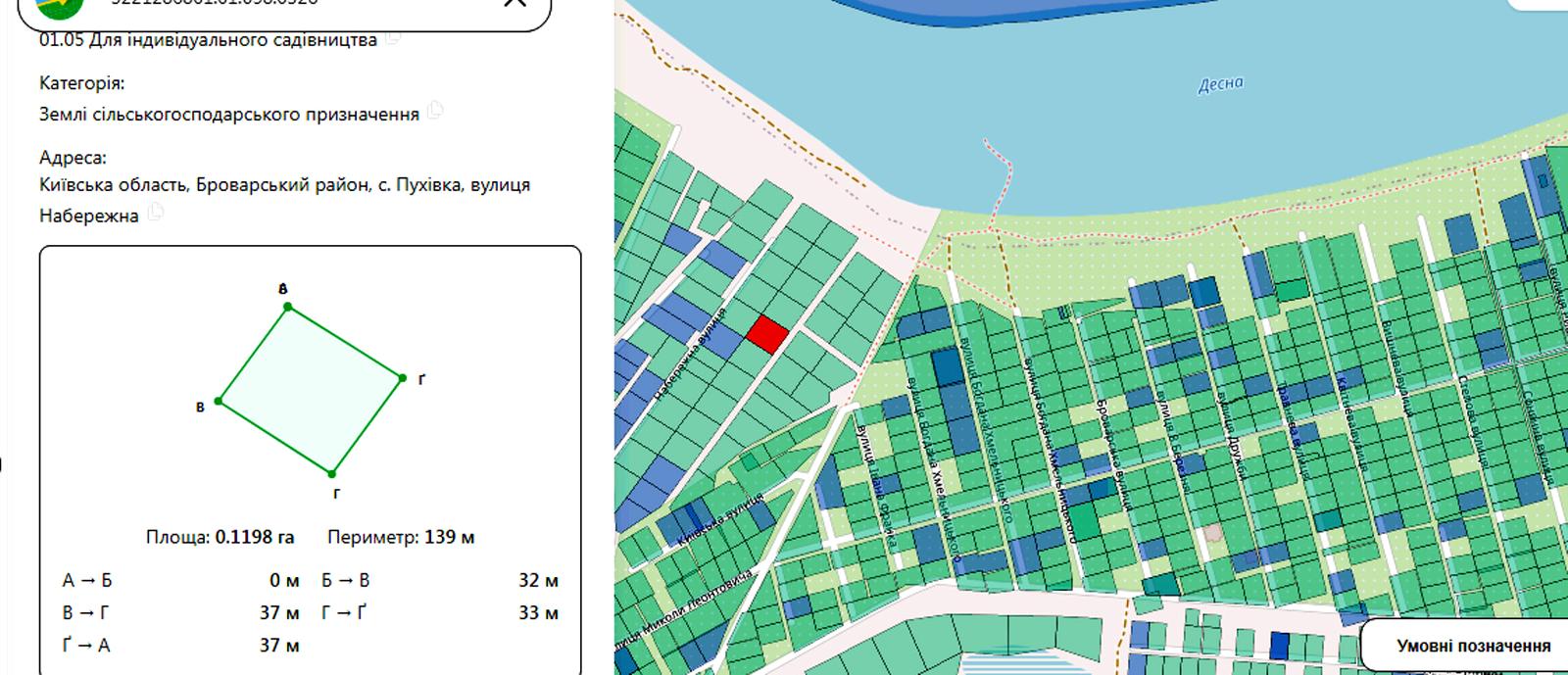Viewport: 1568px width, 675px height.
Task: Copy the category 'Землі сільськогосподарського призначення'
Action: [x=436, y=111]
